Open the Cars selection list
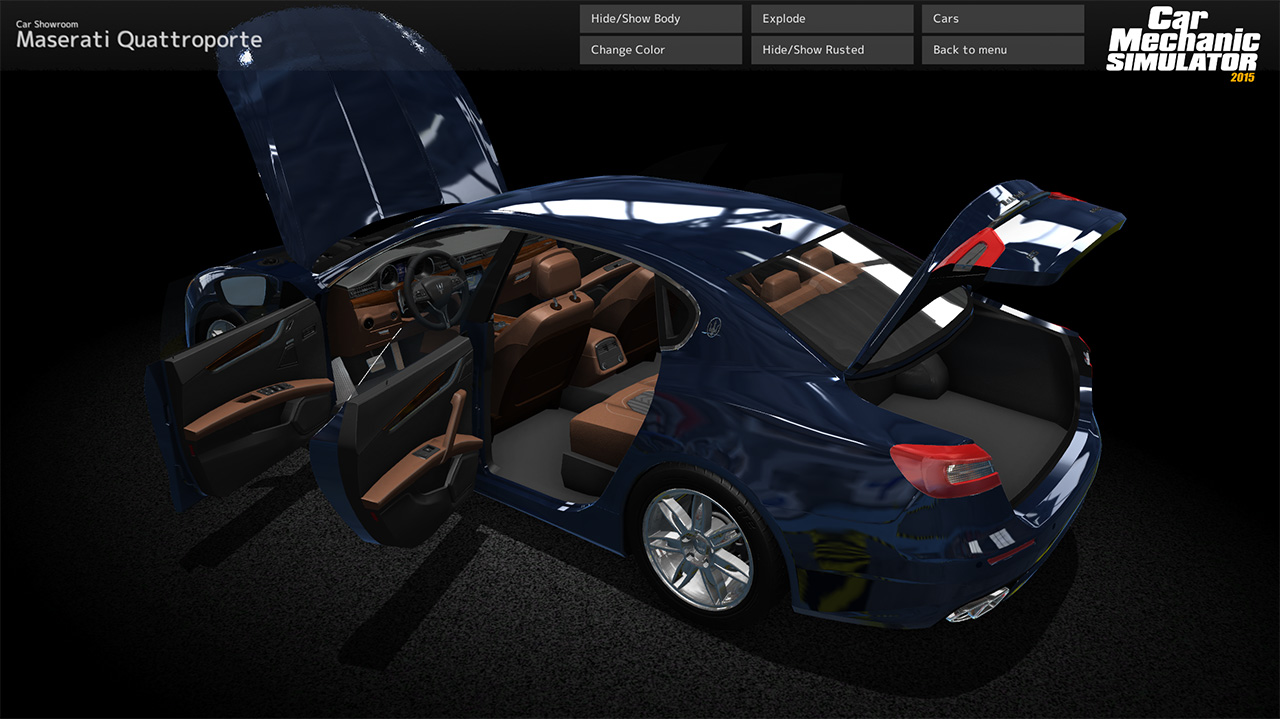The width and height of the screenshot is (1280, 719). click(1002, 18)
